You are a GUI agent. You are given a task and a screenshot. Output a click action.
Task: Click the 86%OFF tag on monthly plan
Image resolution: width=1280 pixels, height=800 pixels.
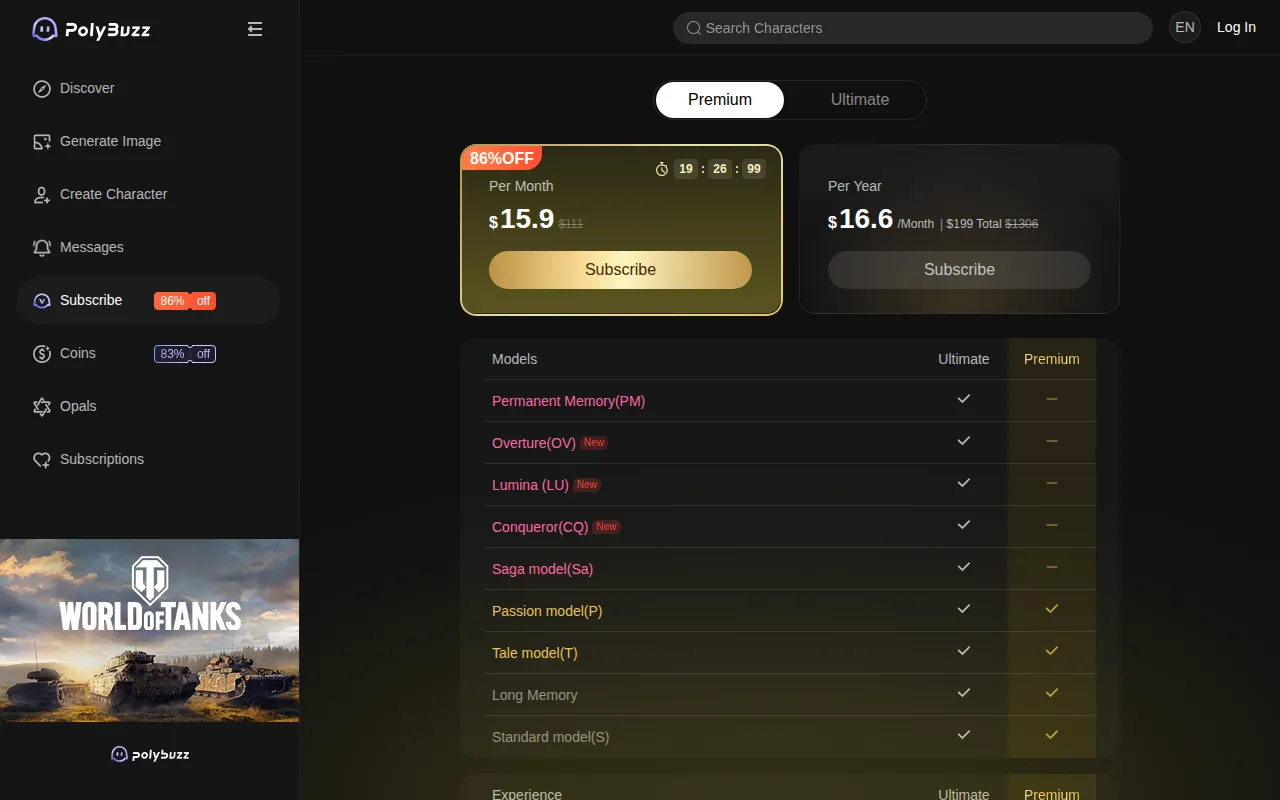tap(502, 158)
